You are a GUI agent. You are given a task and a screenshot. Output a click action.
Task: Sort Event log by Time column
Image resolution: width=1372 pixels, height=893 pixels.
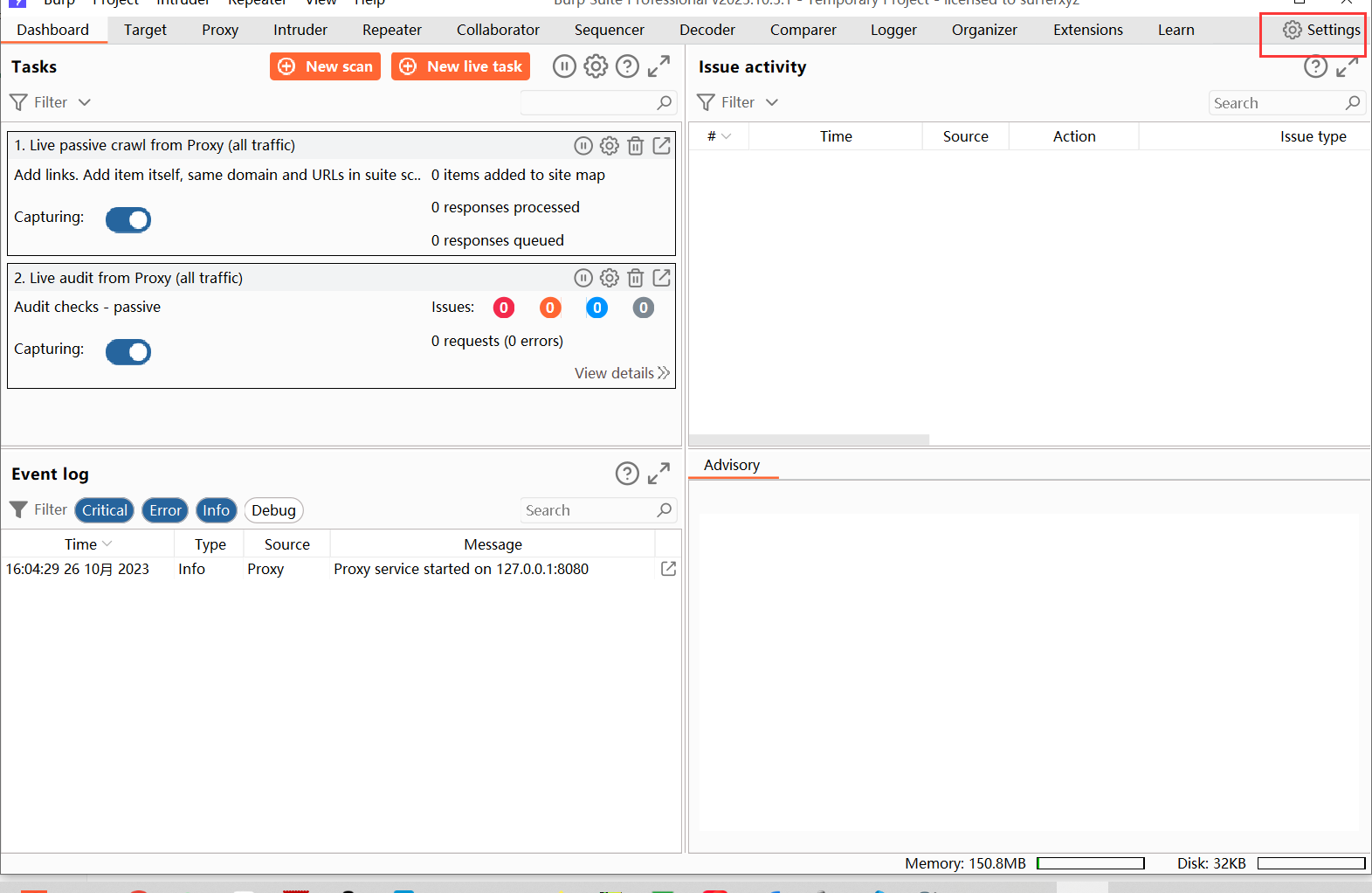87,544
